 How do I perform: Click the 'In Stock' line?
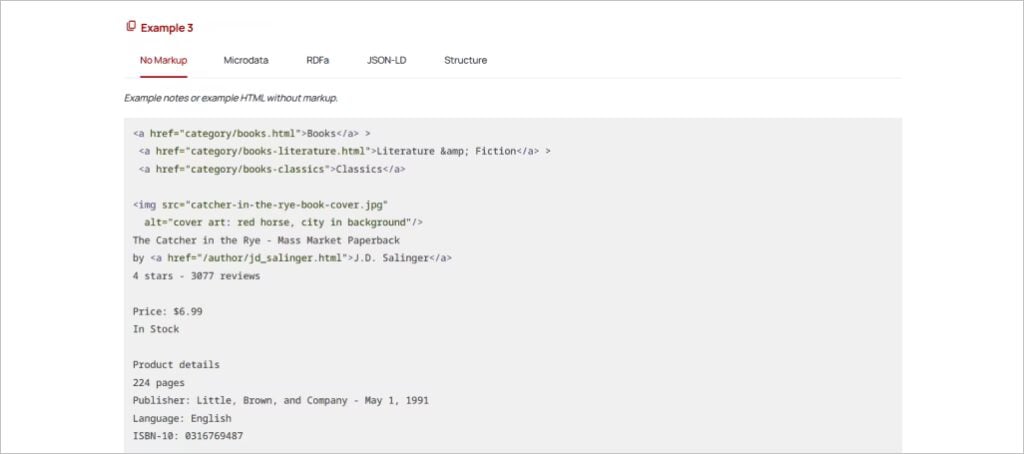(156, 329)
